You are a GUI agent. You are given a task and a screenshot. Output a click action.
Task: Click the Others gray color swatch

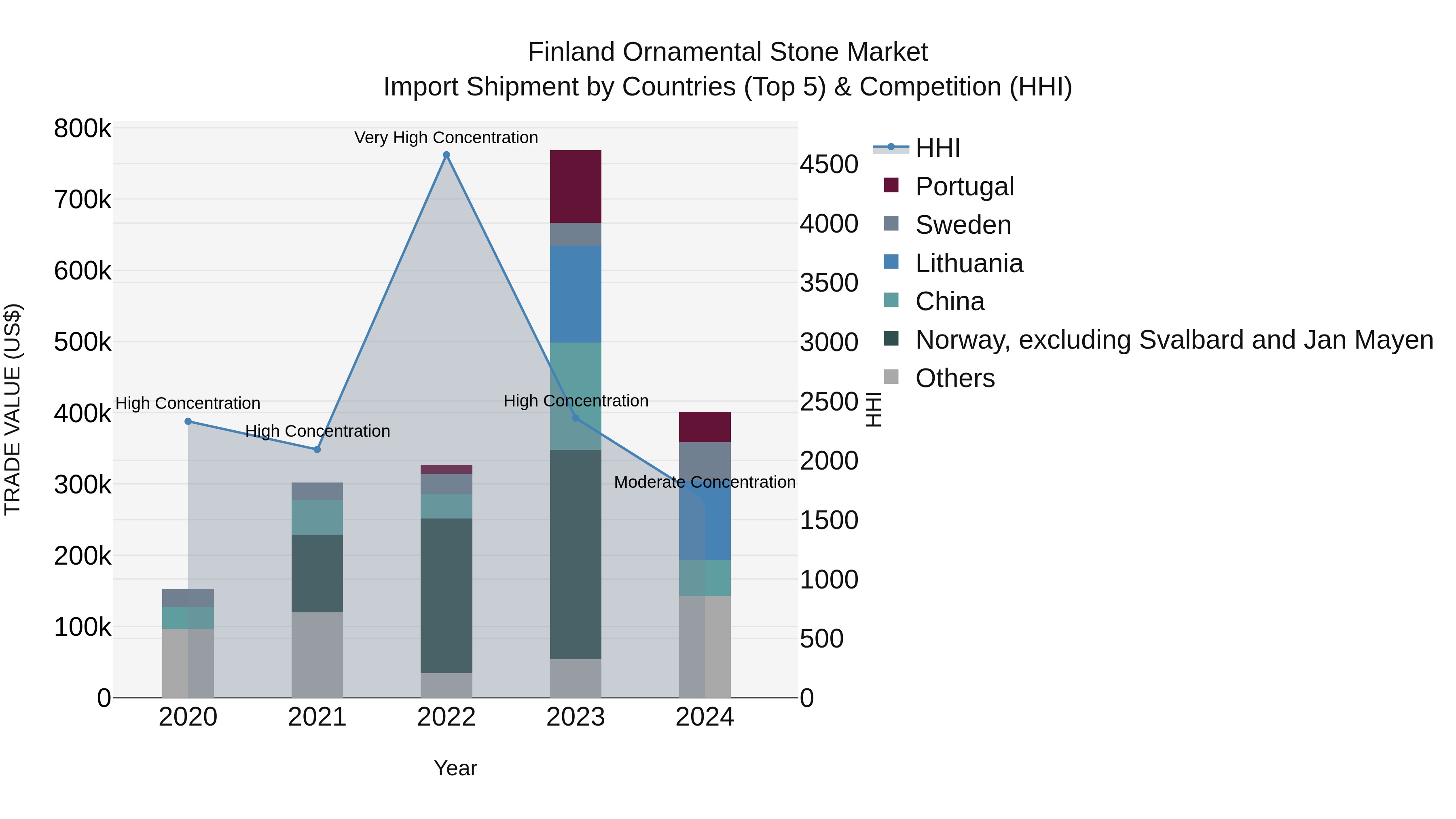pyautogui.click(x=891, y=377)
